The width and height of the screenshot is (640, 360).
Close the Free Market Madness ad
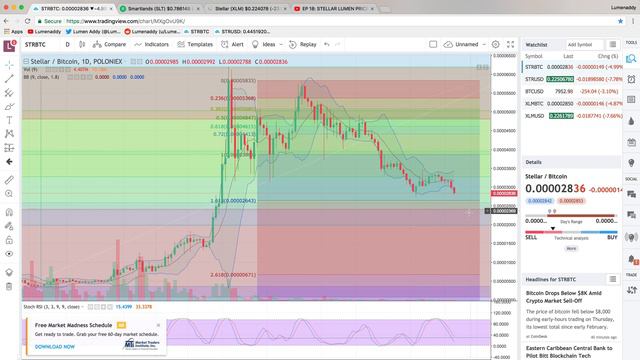(x=158, y=325)
